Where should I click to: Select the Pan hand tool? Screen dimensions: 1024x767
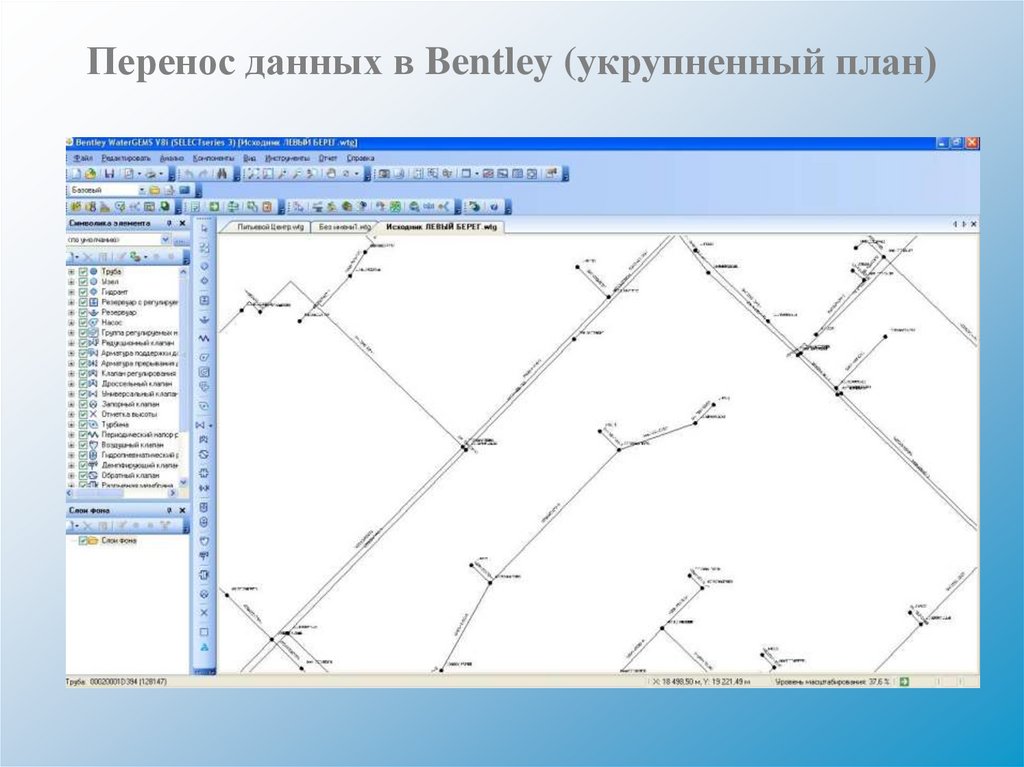pos(331,174)
